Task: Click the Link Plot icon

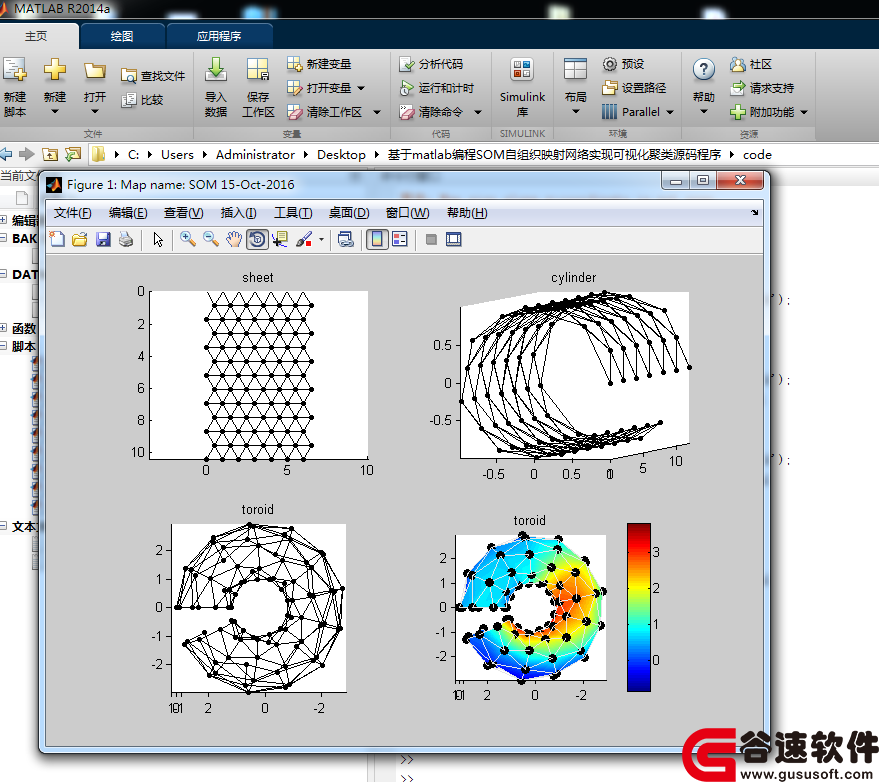Action: [346, 240]
